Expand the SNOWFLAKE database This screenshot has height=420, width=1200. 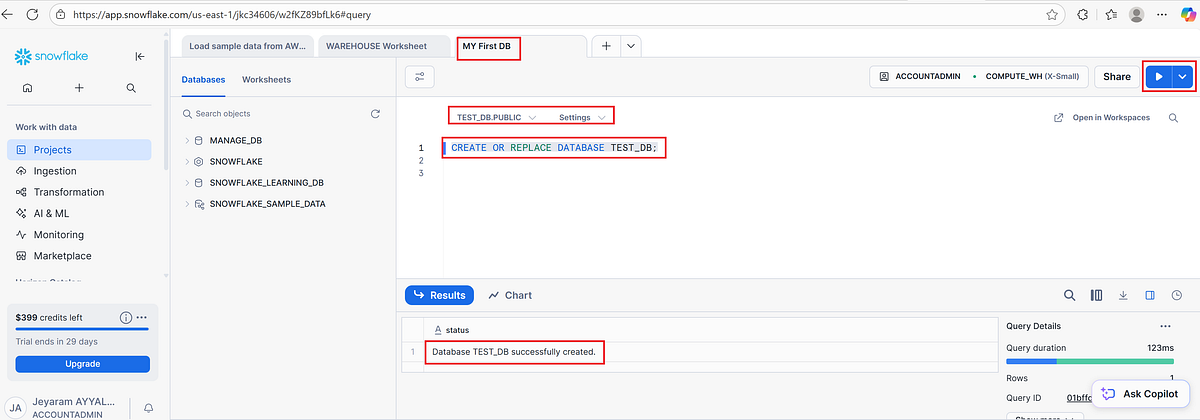pos(187,161)
